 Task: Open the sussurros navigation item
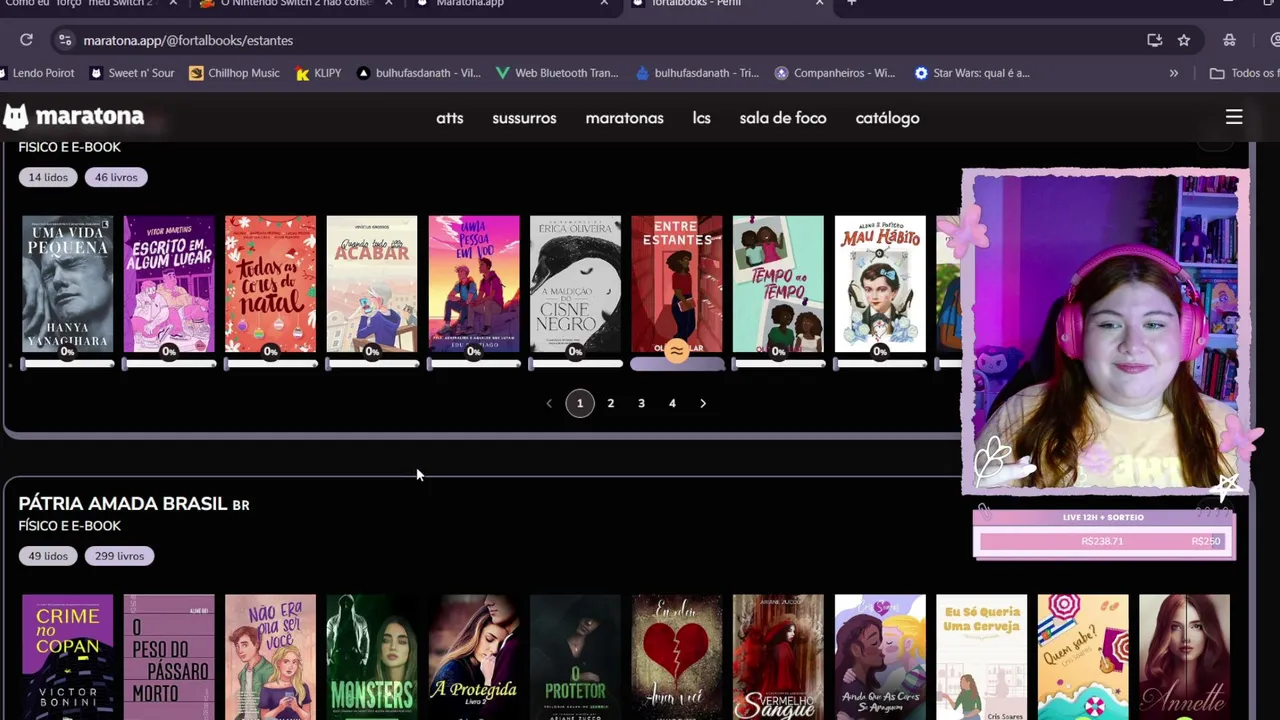(524, 118)
